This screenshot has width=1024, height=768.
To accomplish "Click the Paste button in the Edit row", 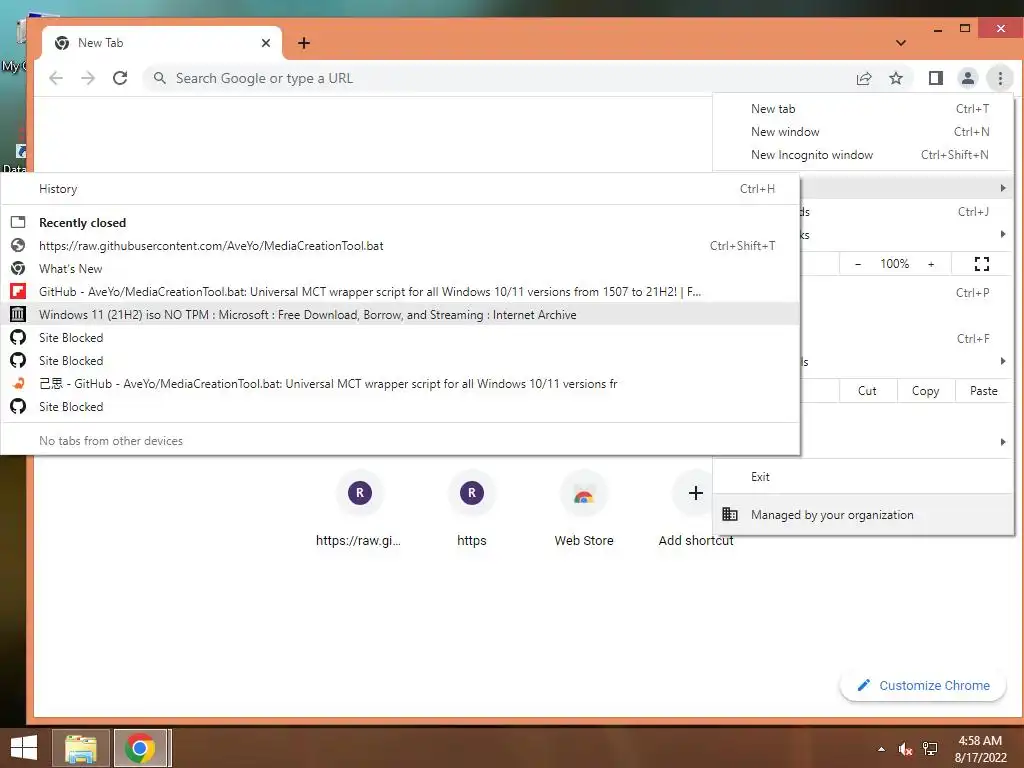I will pyautogui.click(x=984, y=391).
